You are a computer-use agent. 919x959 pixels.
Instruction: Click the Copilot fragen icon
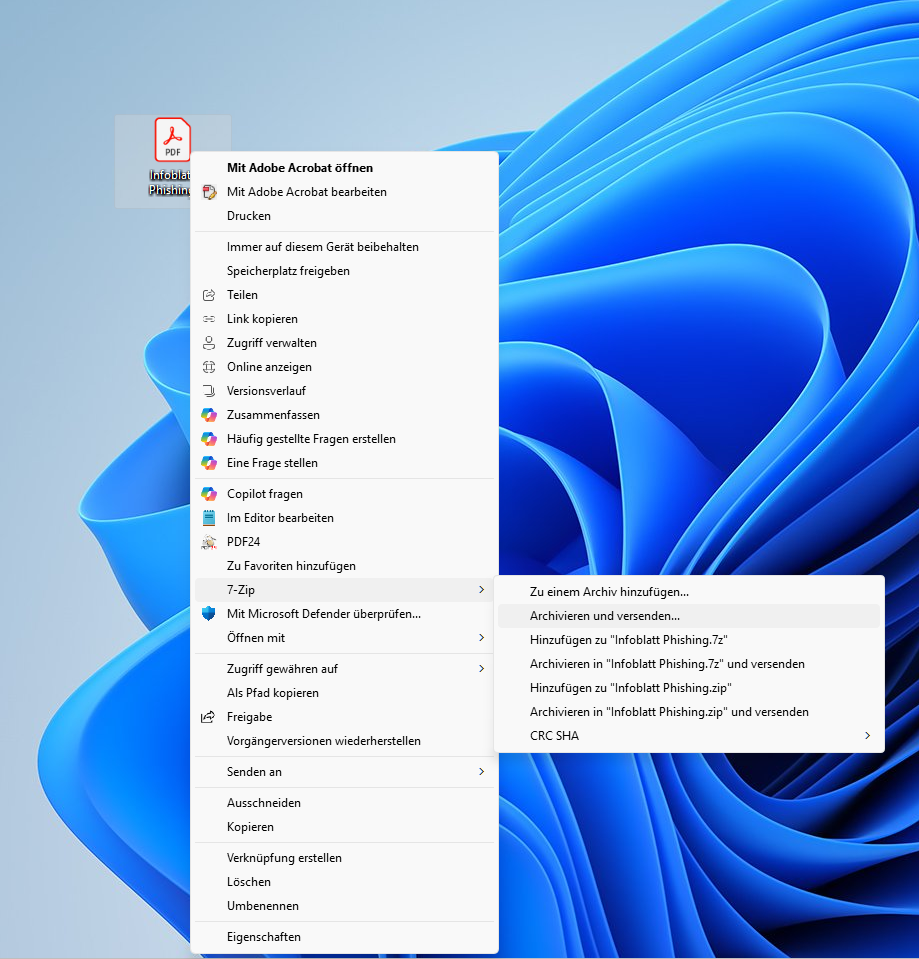coord(209,494)
